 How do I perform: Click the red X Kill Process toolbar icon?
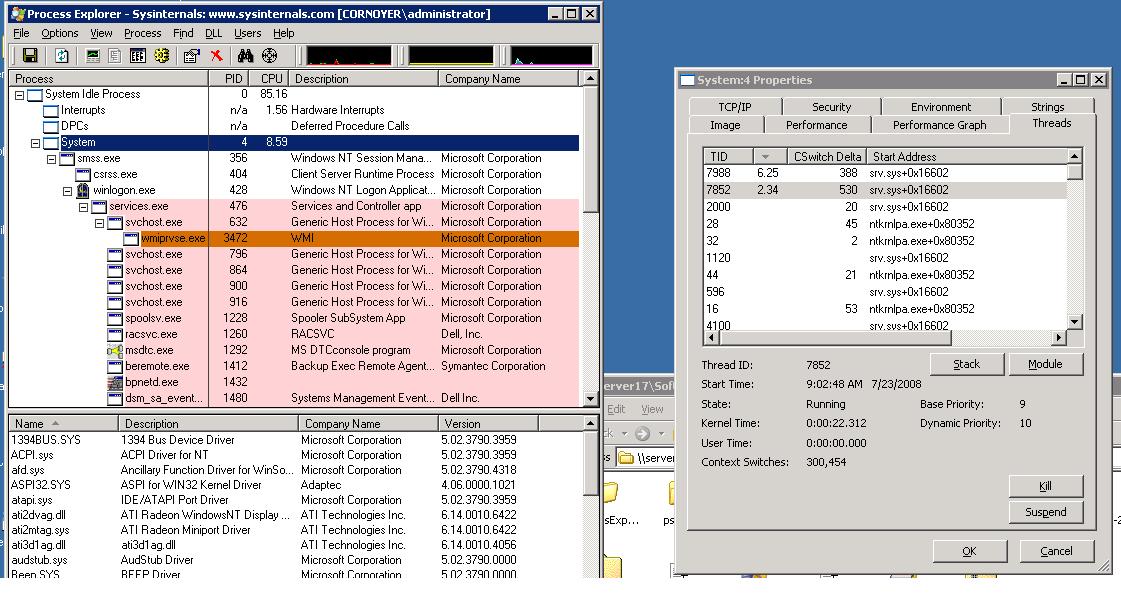[217, 56]
